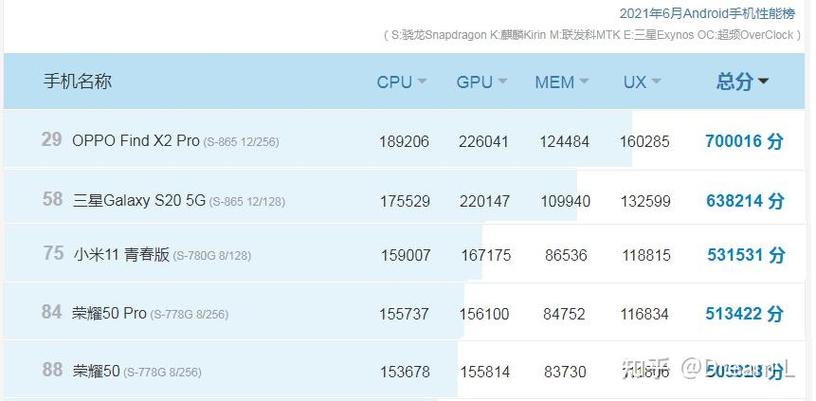816x401 pixels.
Task: Select rank number 88
Action: pyautogui.click(x=52, y=370)
